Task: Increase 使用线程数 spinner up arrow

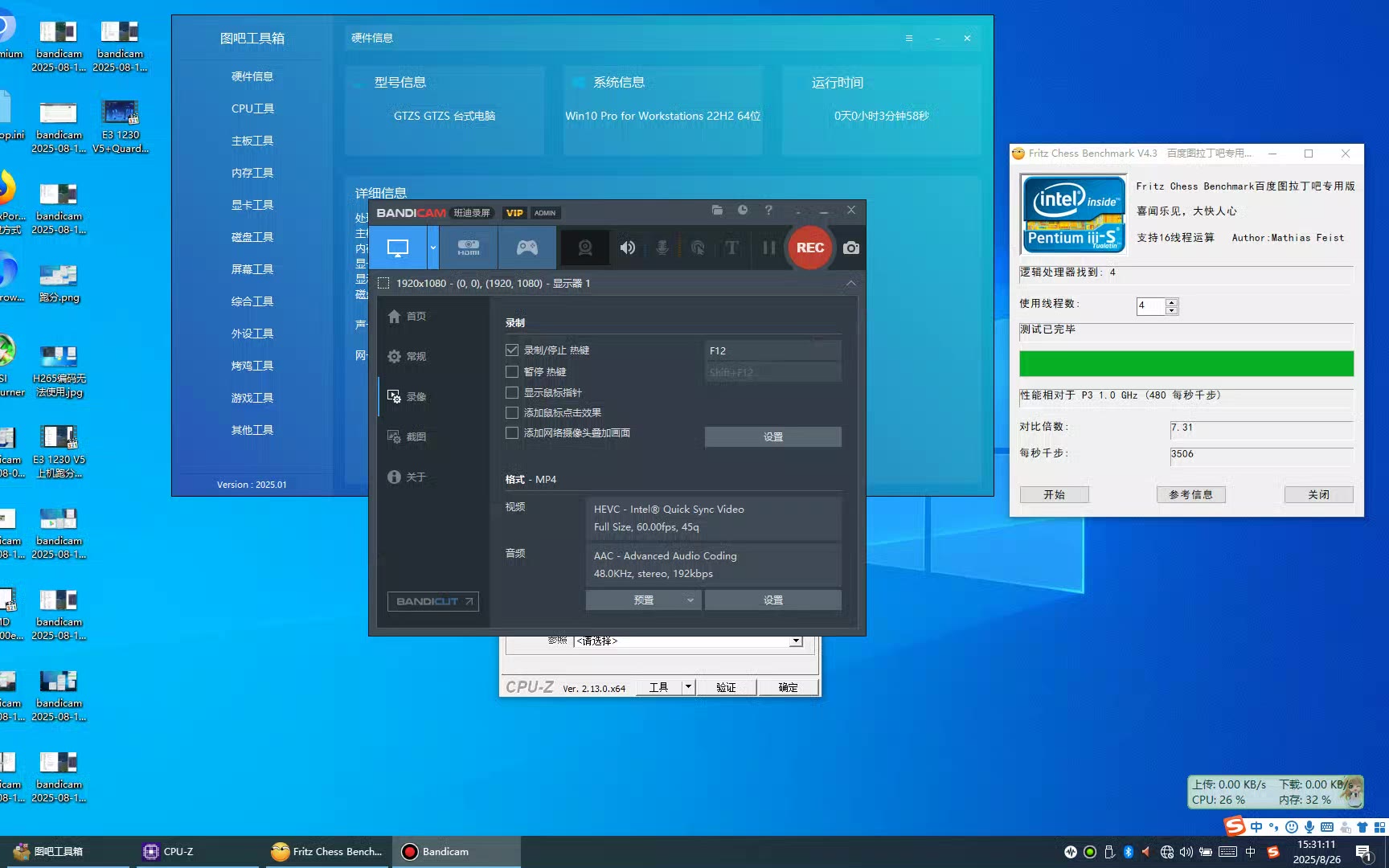Action: [1172, 302]
